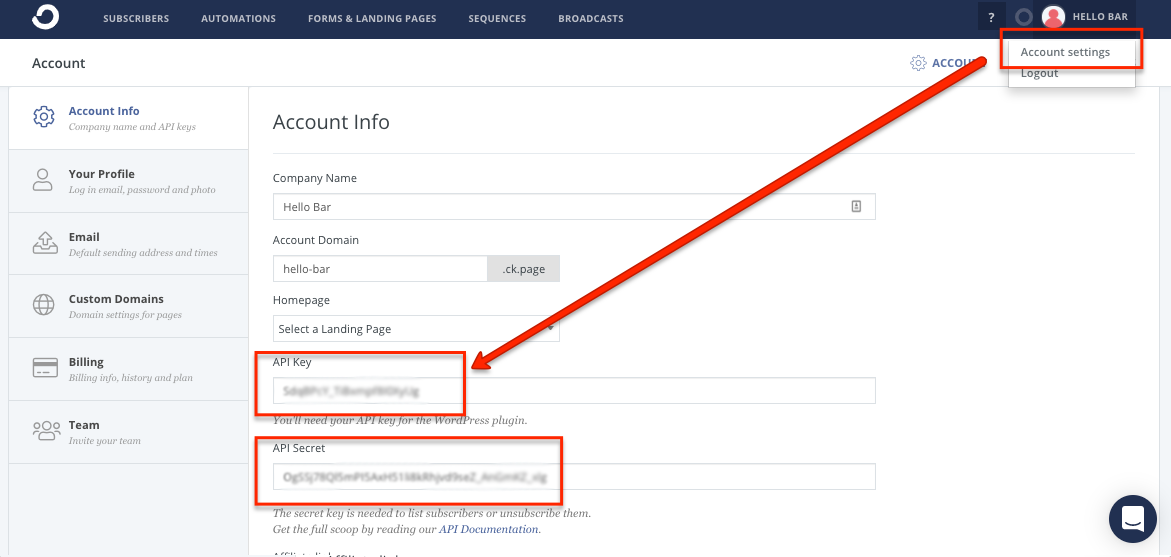
Task: Open the Sequences section
Action: [x=497, y=18]
